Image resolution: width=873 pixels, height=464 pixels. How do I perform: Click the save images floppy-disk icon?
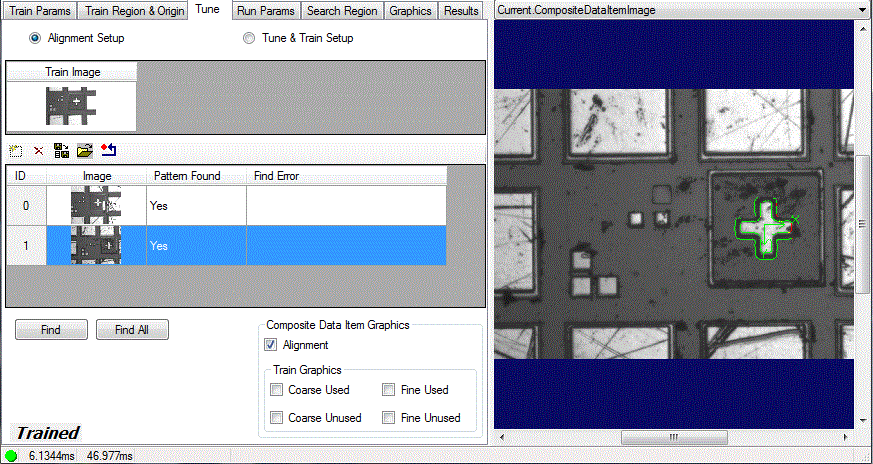pyautogui.click(x=61, y=150)
